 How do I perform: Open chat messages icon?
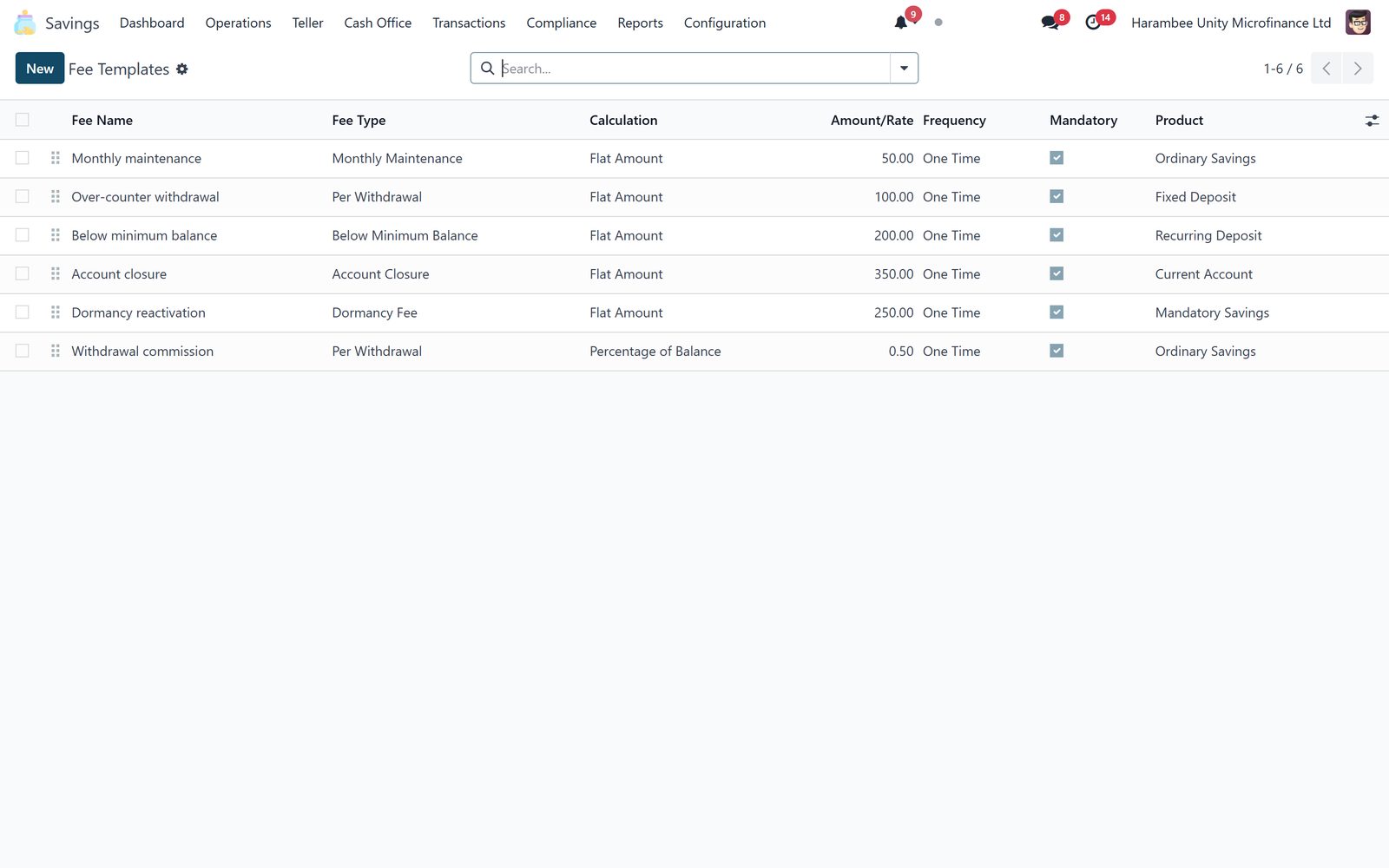click(1050, 23)
